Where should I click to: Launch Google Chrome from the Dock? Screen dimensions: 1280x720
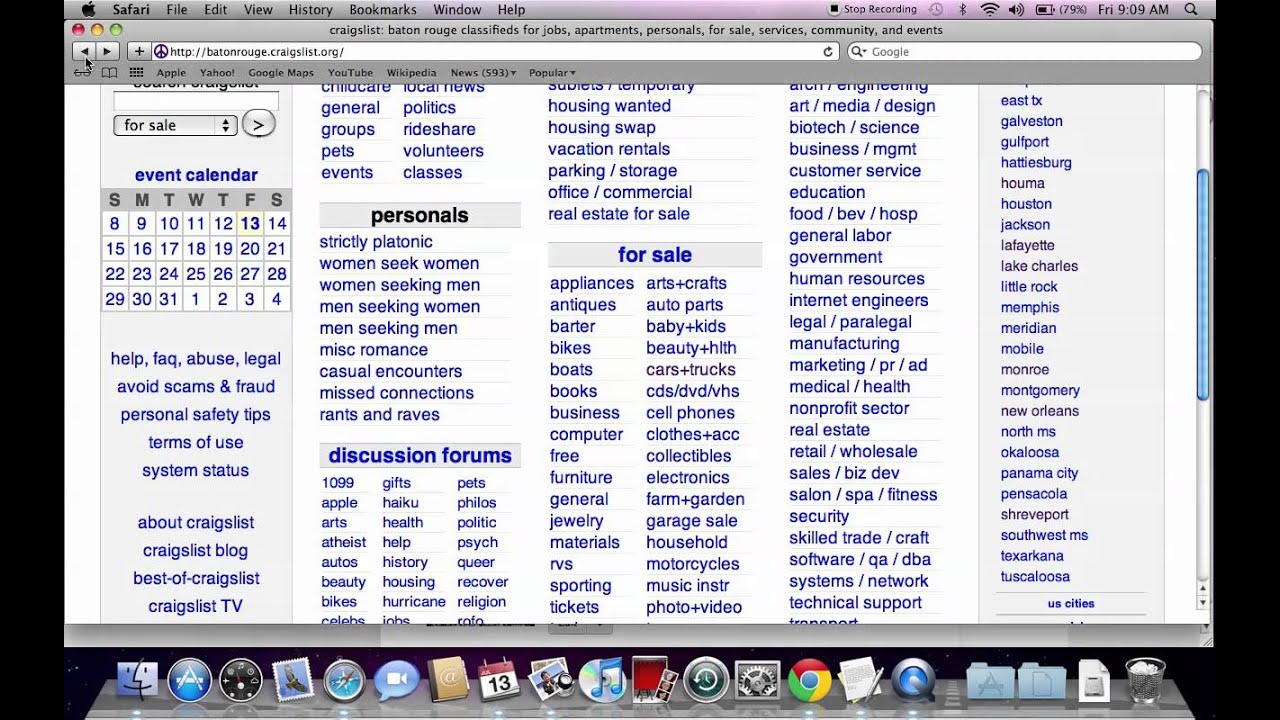point(809,681)
